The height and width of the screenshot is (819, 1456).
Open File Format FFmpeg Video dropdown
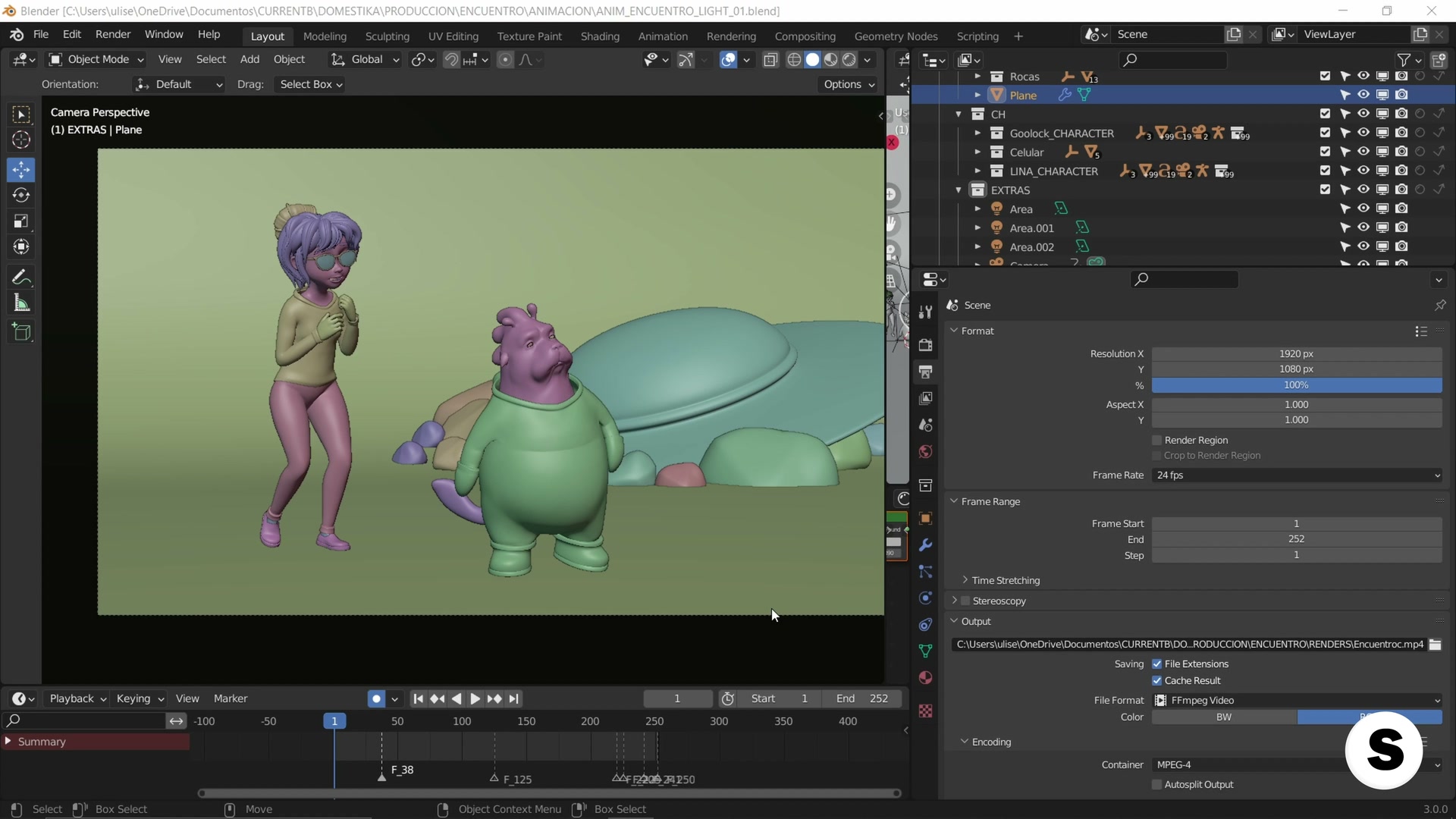pos(1297,701)
